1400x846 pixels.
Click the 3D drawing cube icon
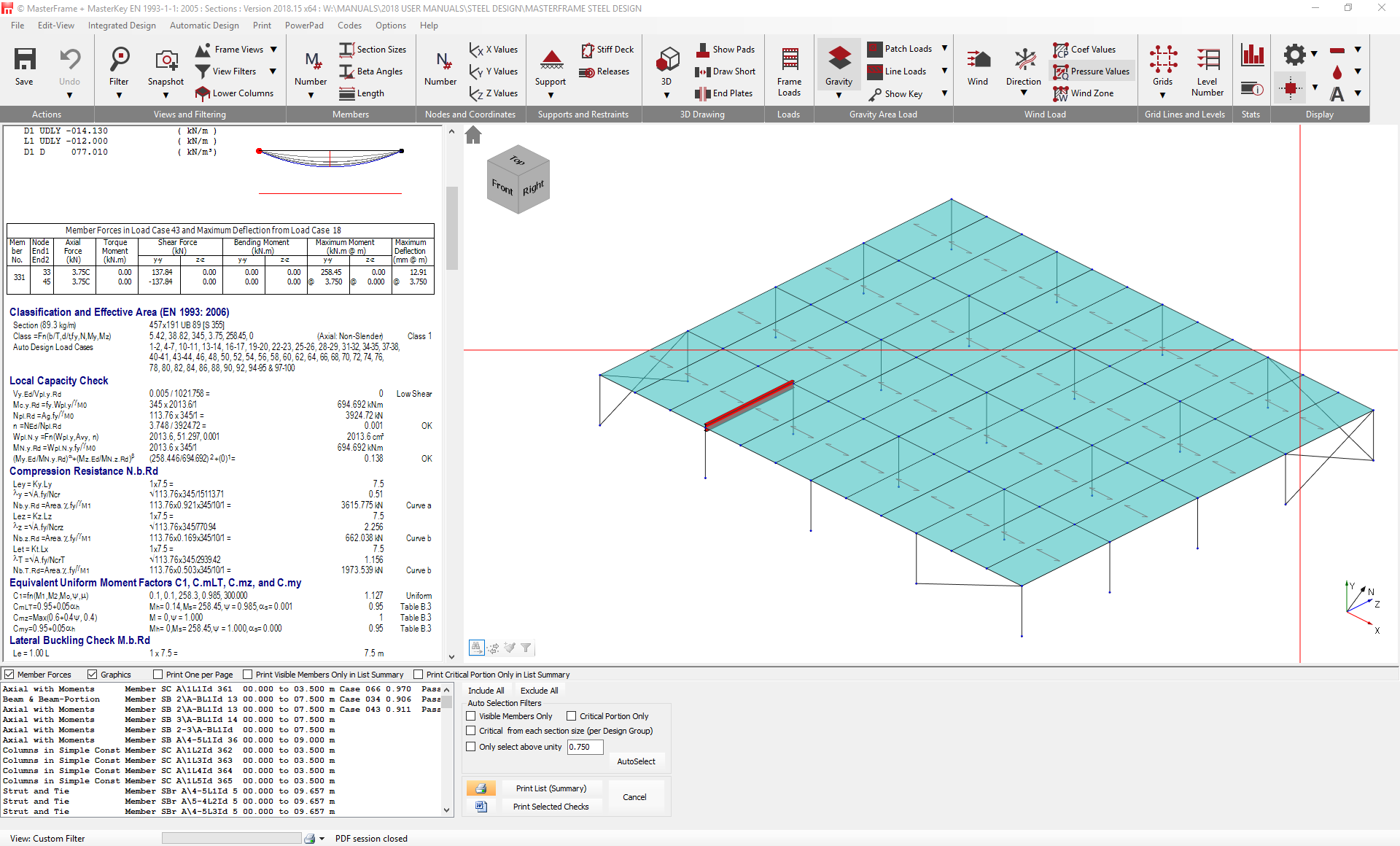(x=666, y=60)
